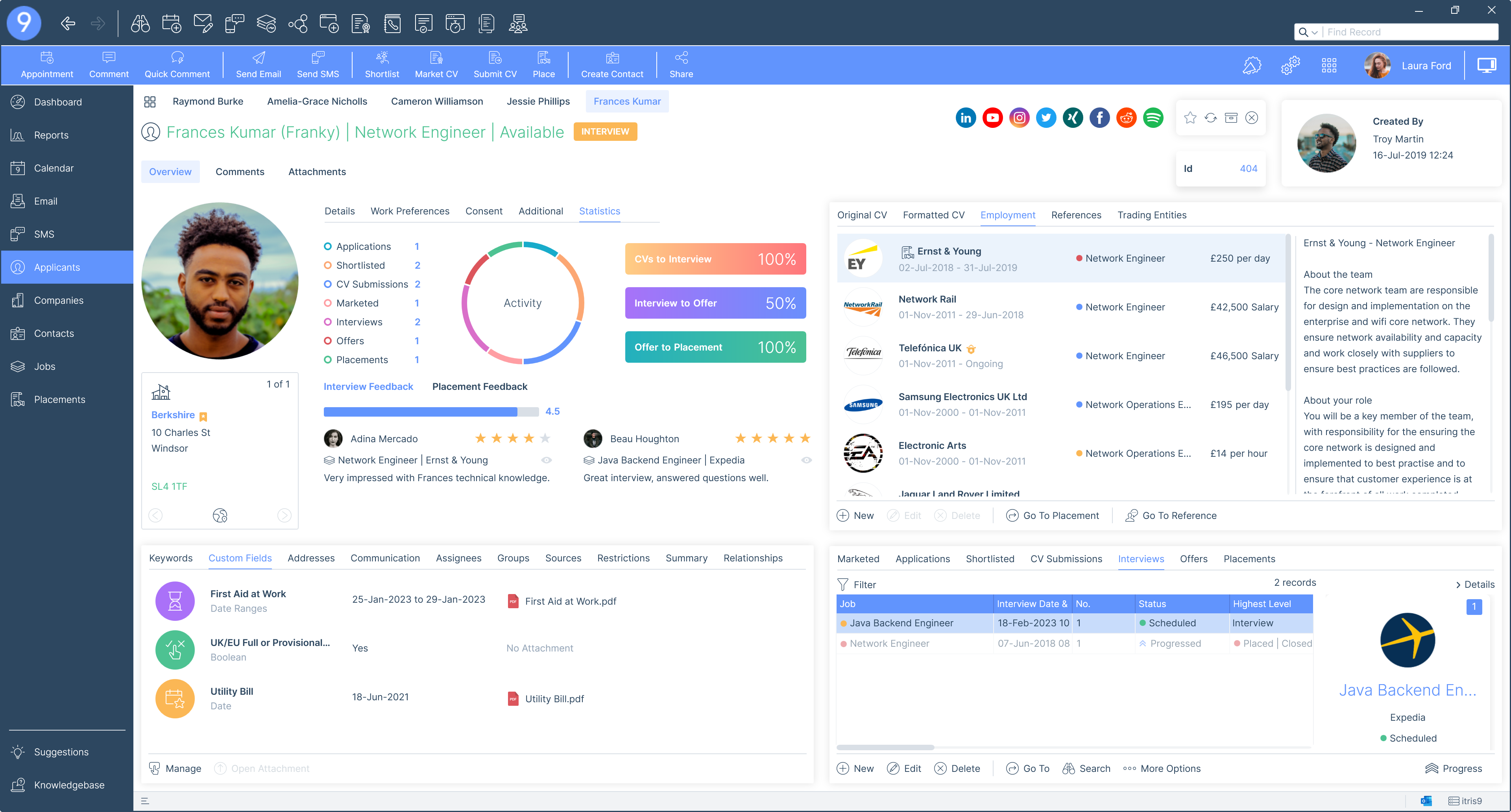Open the apps grid icon beside settings
Viewport: 1511px width, 812px height.
tap(1329, 65)
